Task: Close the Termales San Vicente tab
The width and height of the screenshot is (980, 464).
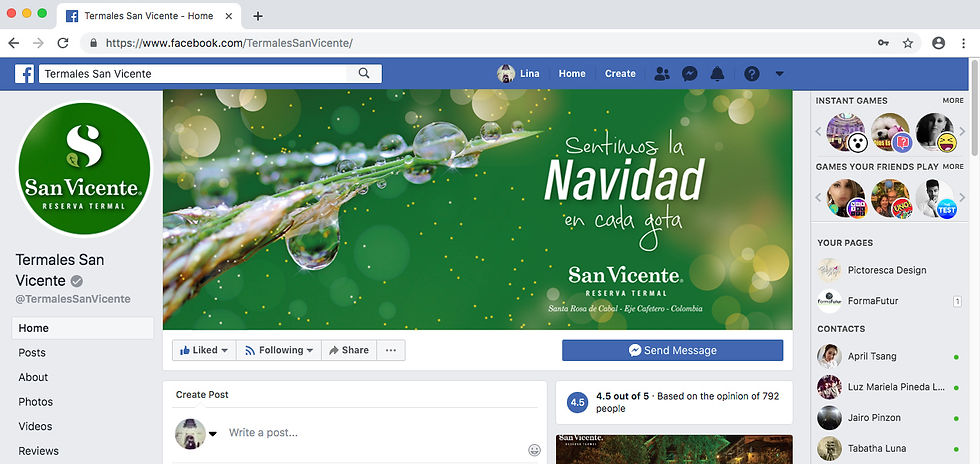Action: pyautogui.click(x=230, y=16)
